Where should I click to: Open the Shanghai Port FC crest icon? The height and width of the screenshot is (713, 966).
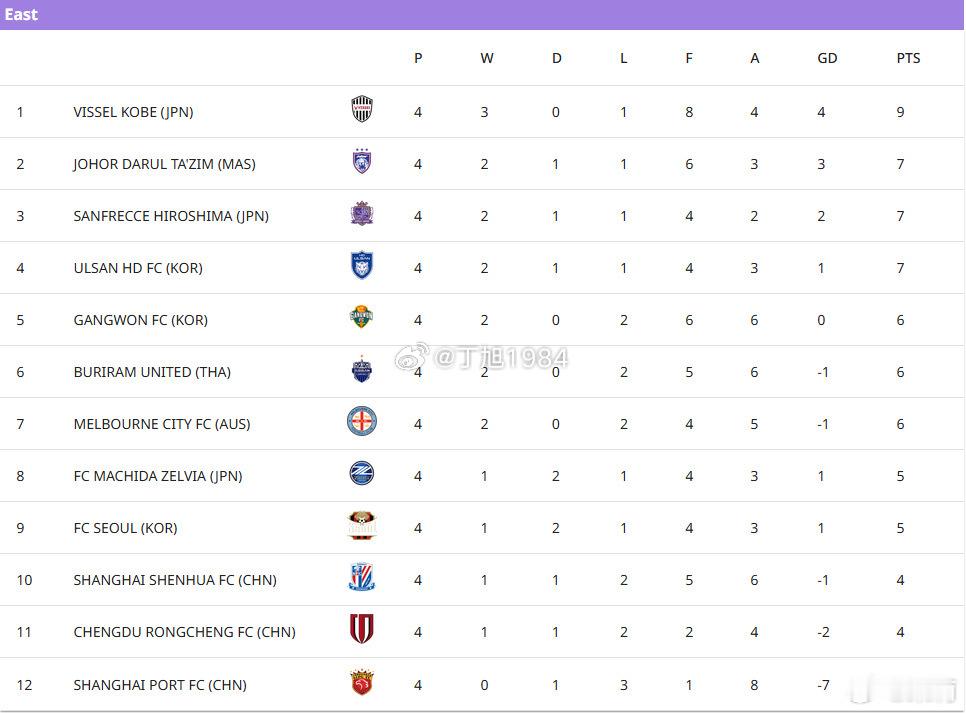click(x=362, y=682)
